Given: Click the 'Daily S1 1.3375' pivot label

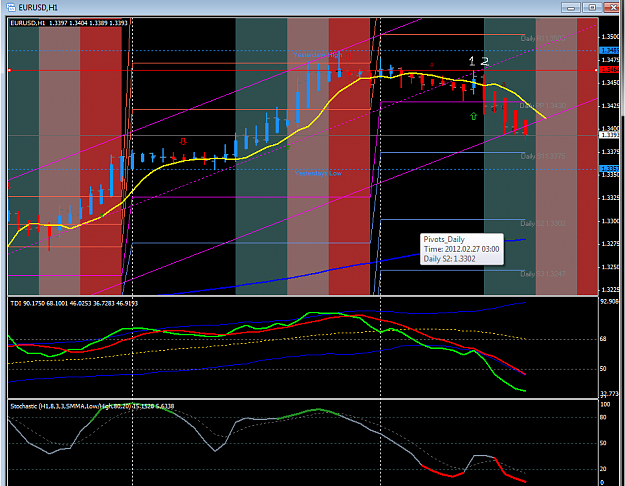Looking at the screenshot, I should [542, 156].
